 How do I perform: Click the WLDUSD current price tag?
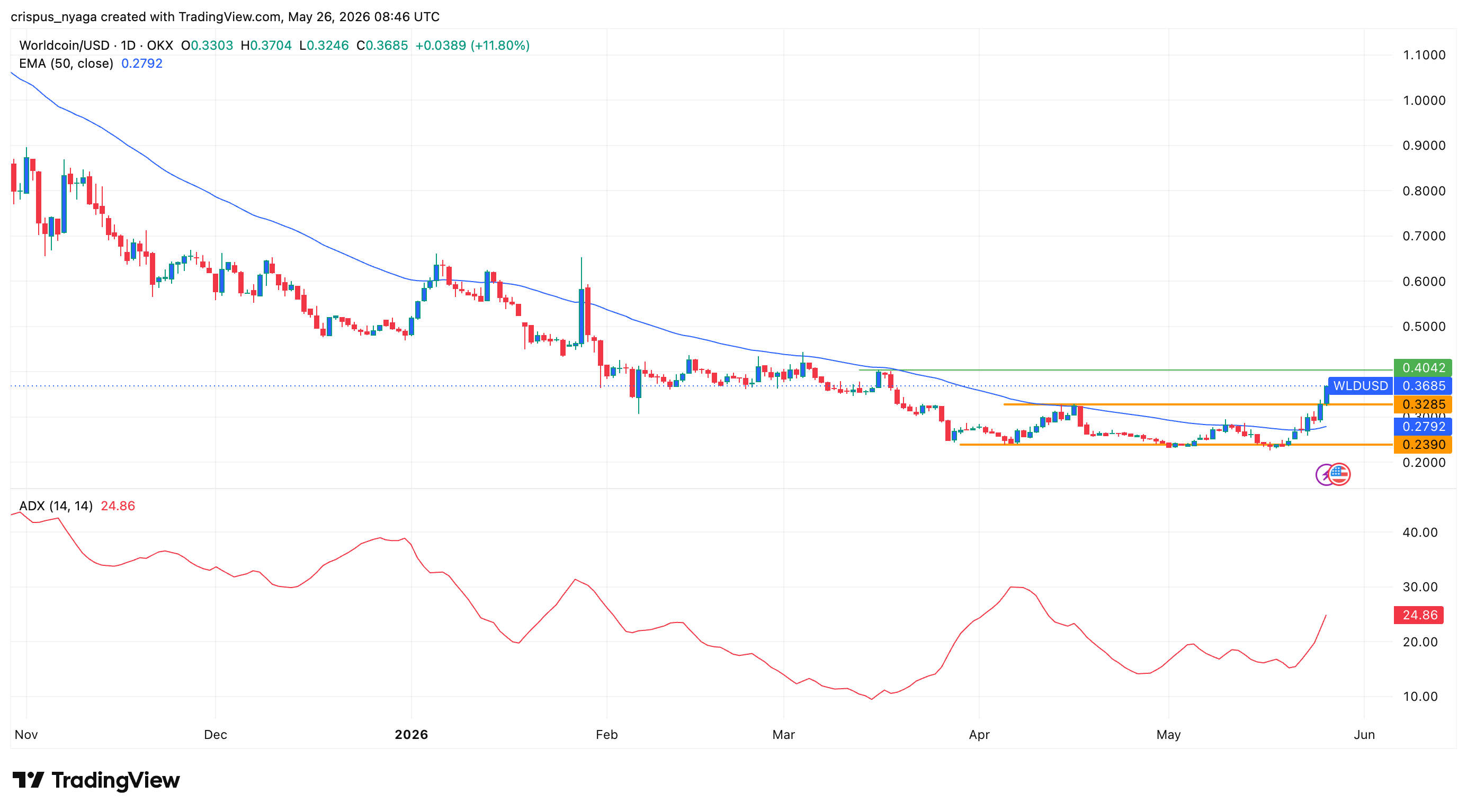pyautogui.click(x=1361, y=386)
